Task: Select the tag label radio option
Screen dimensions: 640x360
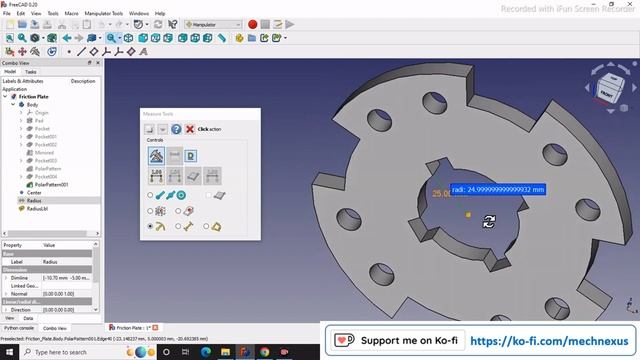Action: coord(178,211)
